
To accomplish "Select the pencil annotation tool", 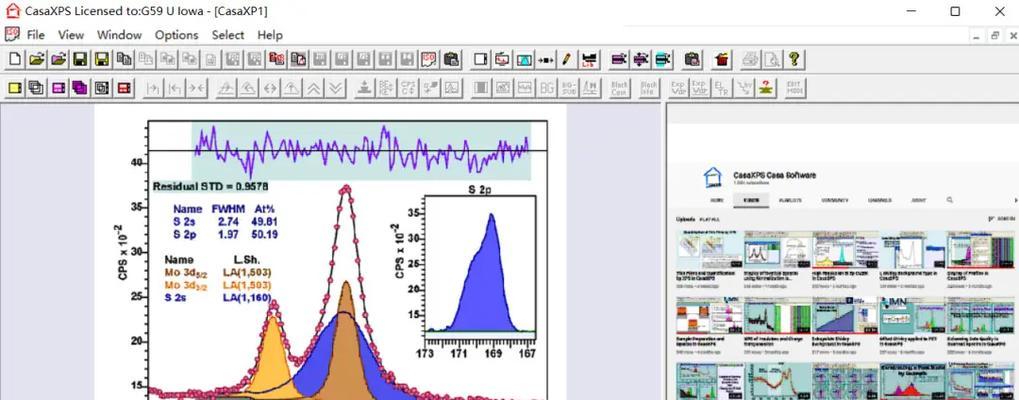I will click(x=567, y=60).
